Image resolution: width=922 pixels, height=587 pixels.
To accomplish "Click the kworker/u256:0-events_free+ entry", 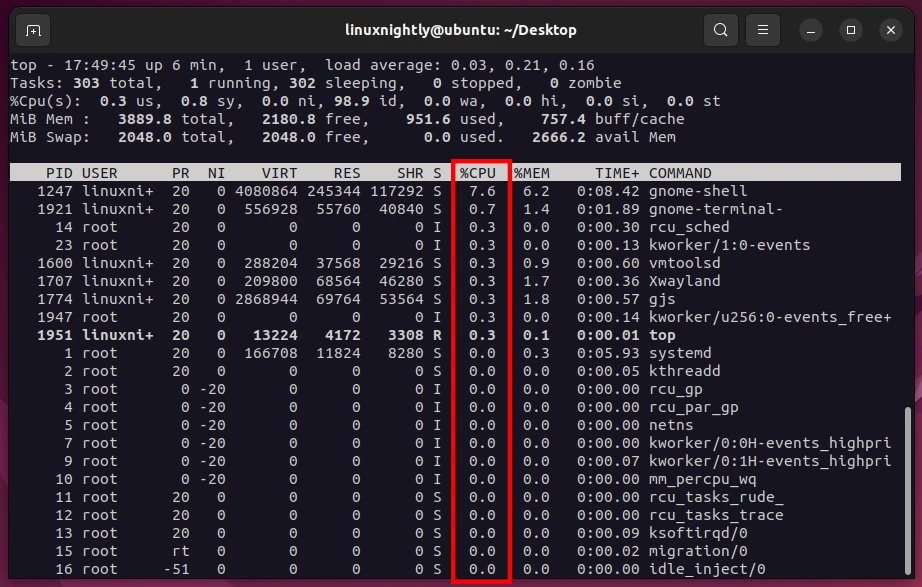I will point(770,317).
